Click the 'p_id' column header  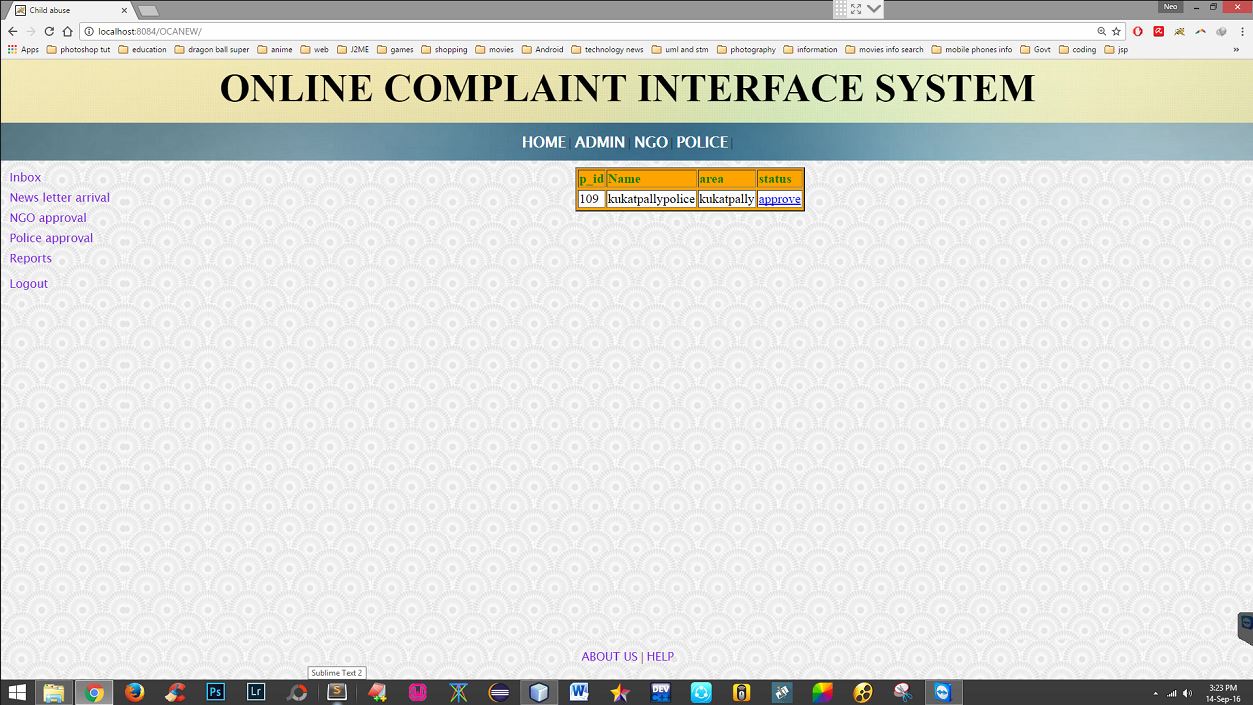coord(591,179)
